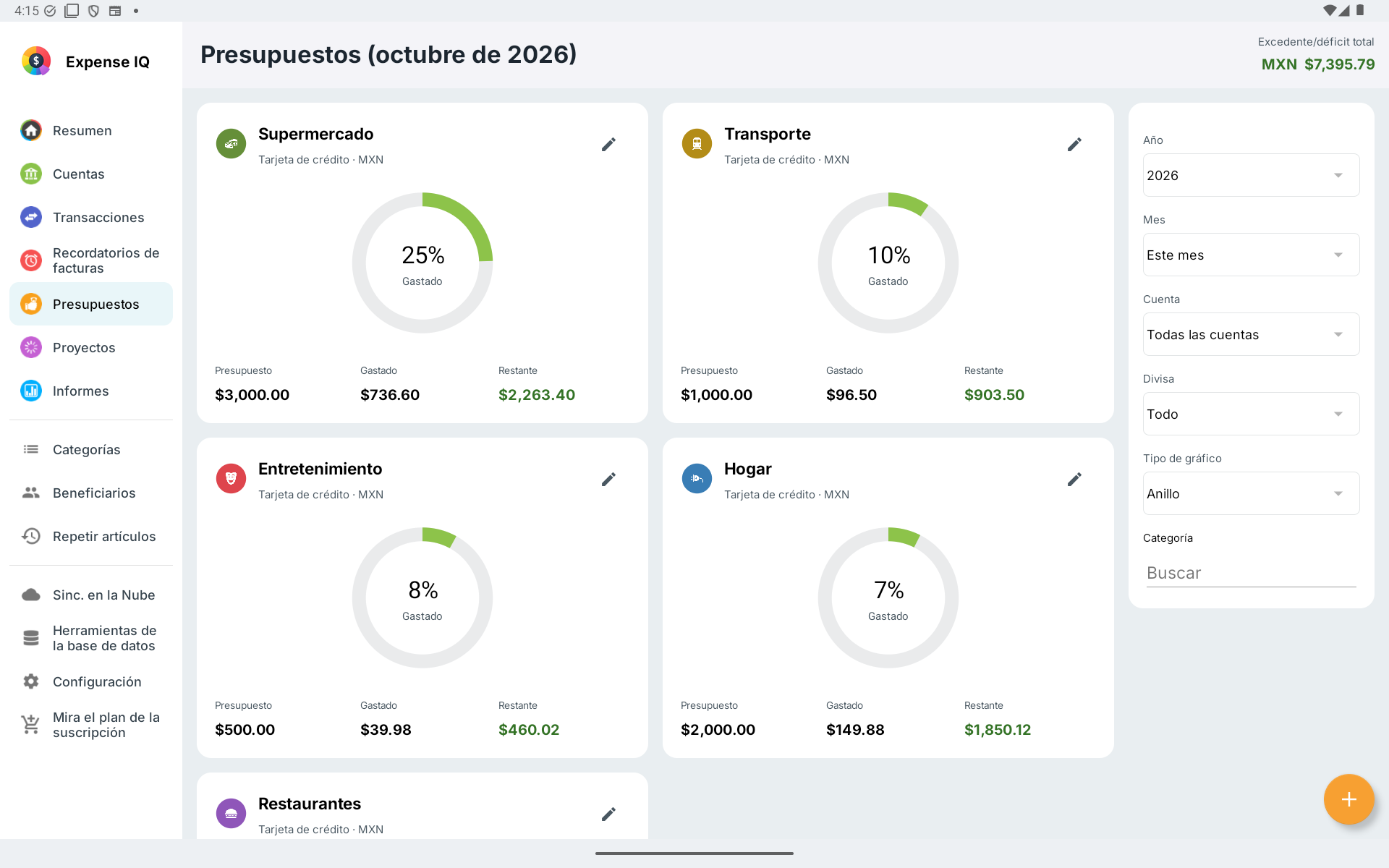The height and width of the screenshot is (868, 1389).
Task: Edit the Transporte budget with pencil icon
Action: (x=1074, y=145)
